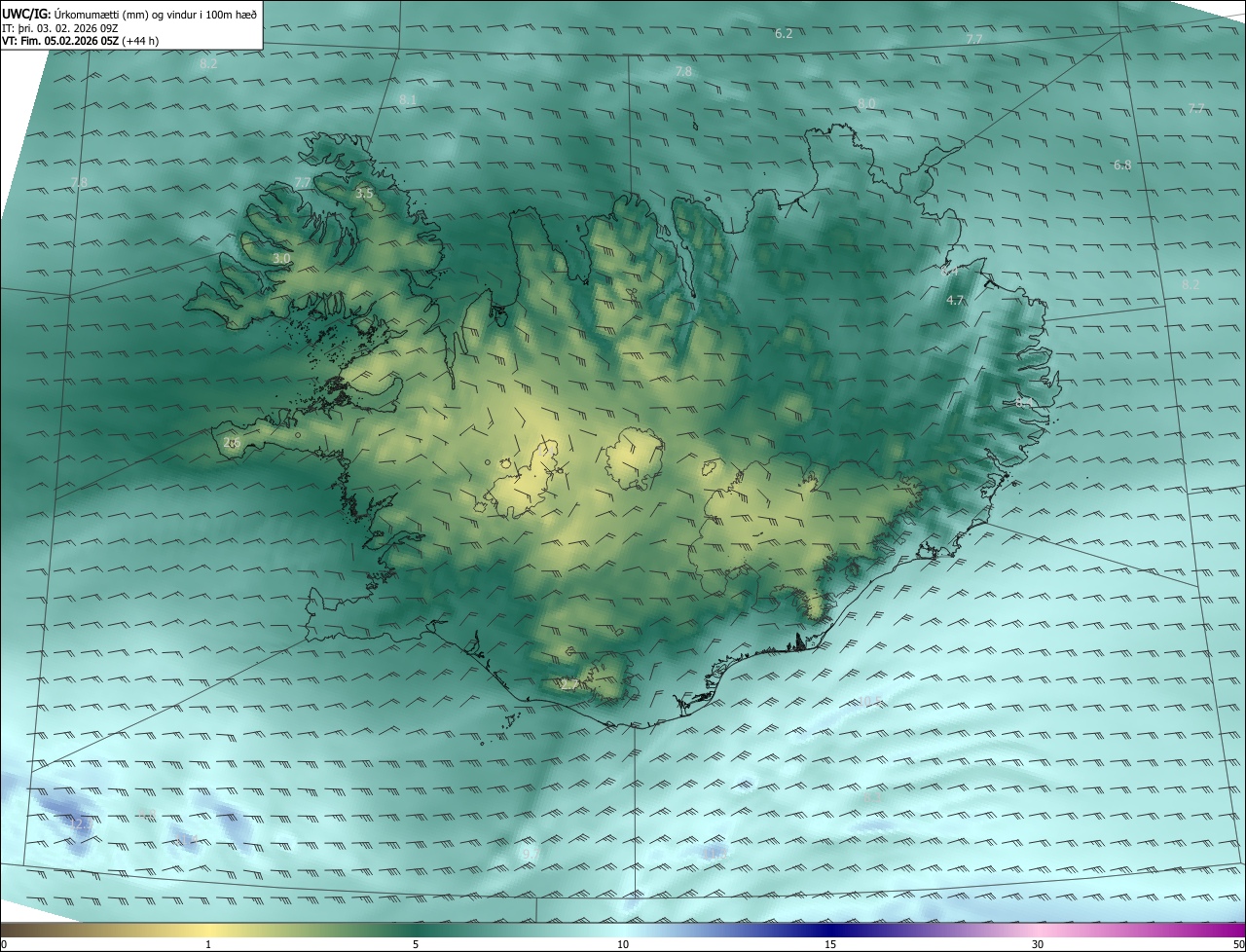Click the map value 6.8

click(1122, 165)
